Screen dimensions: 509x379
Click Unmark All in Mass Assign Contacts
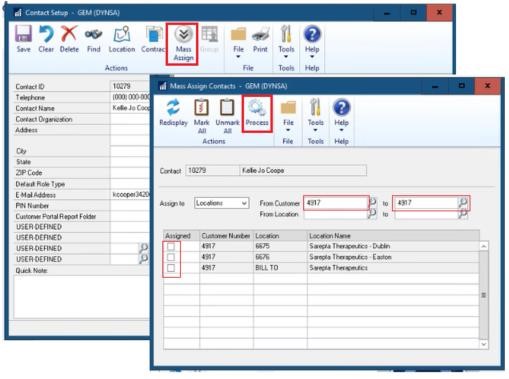[x=227, y=116]
